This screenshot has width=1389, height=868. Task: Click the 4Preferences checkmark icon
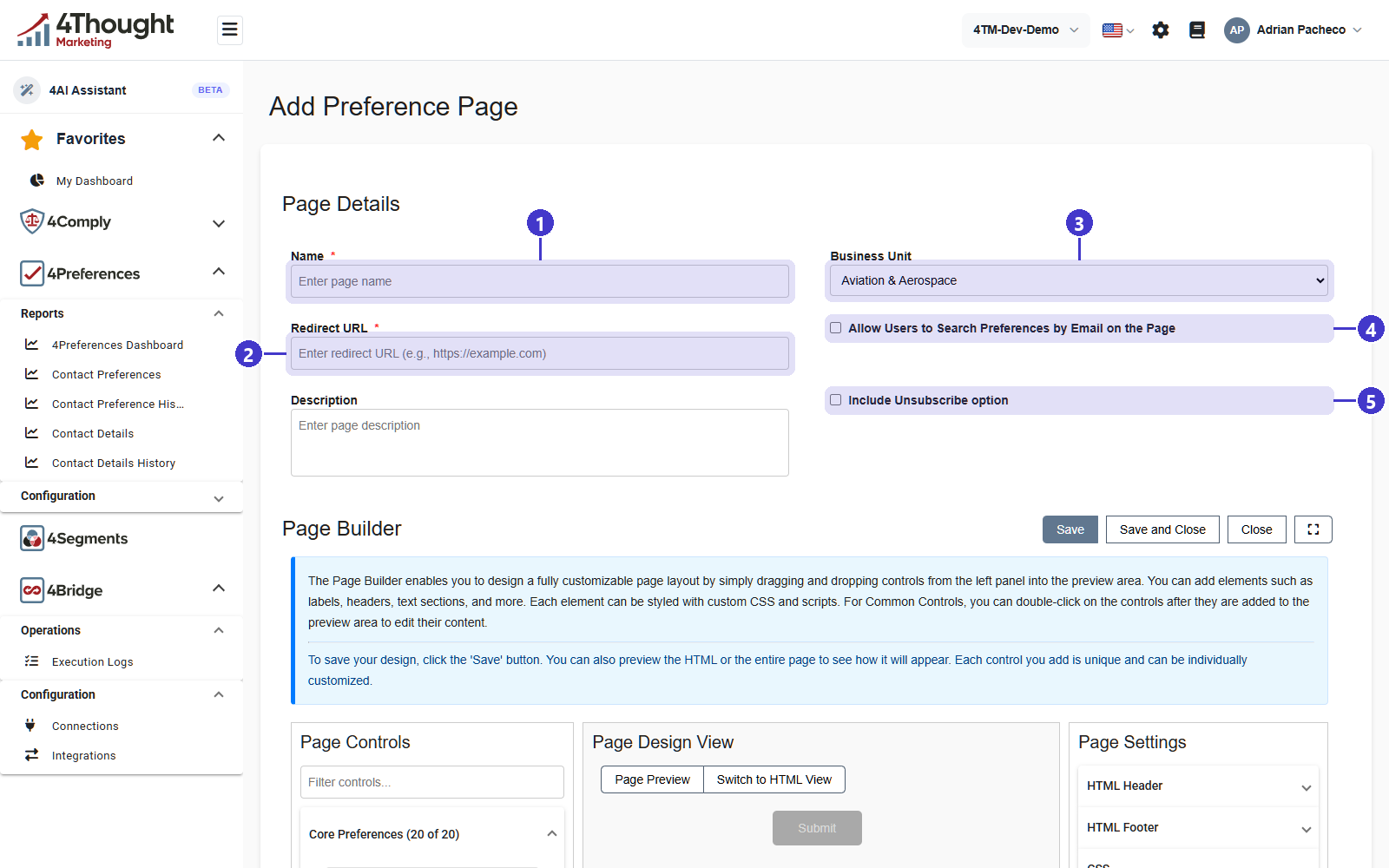pos(32,273)
